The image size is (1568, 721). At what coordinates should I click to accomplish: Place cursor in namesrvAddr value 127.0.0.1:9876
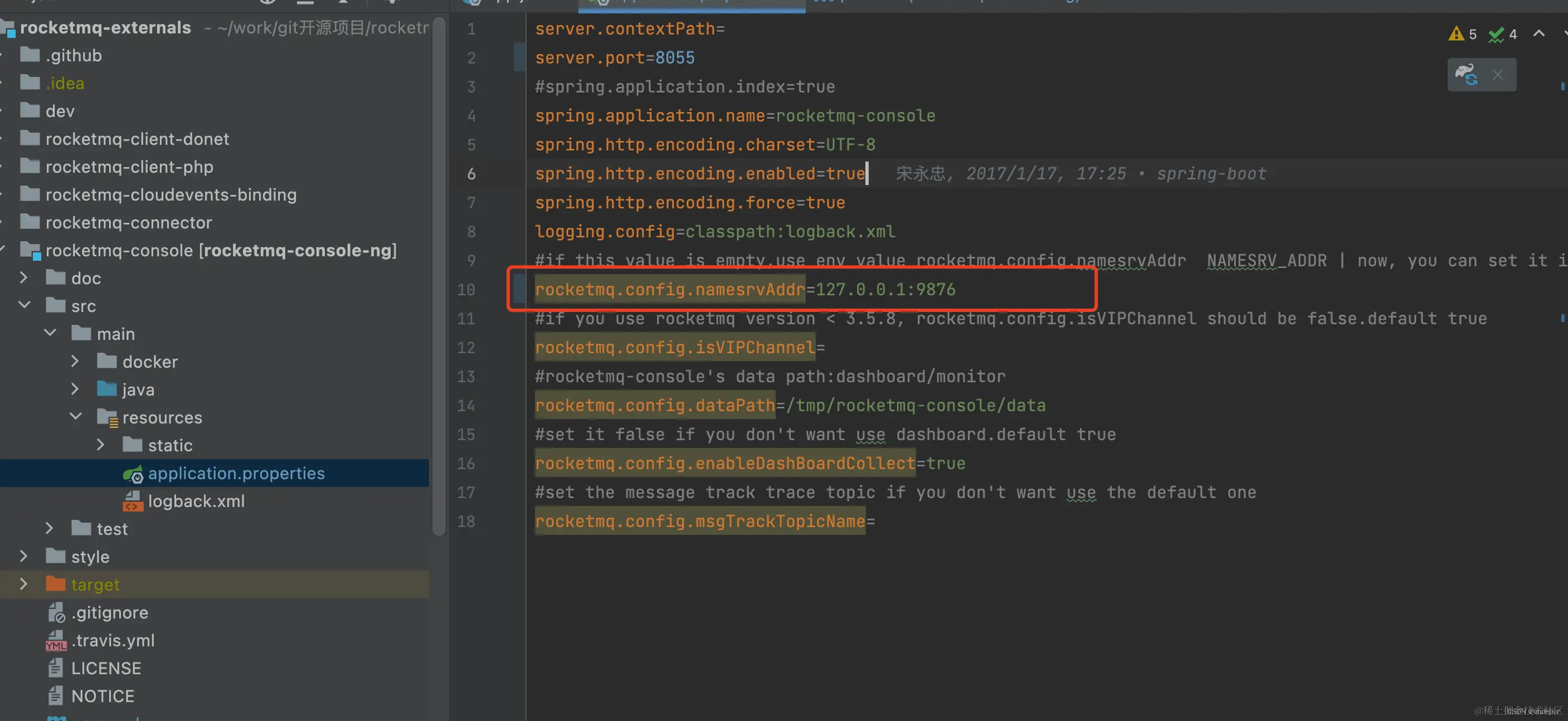coord(885,289)
